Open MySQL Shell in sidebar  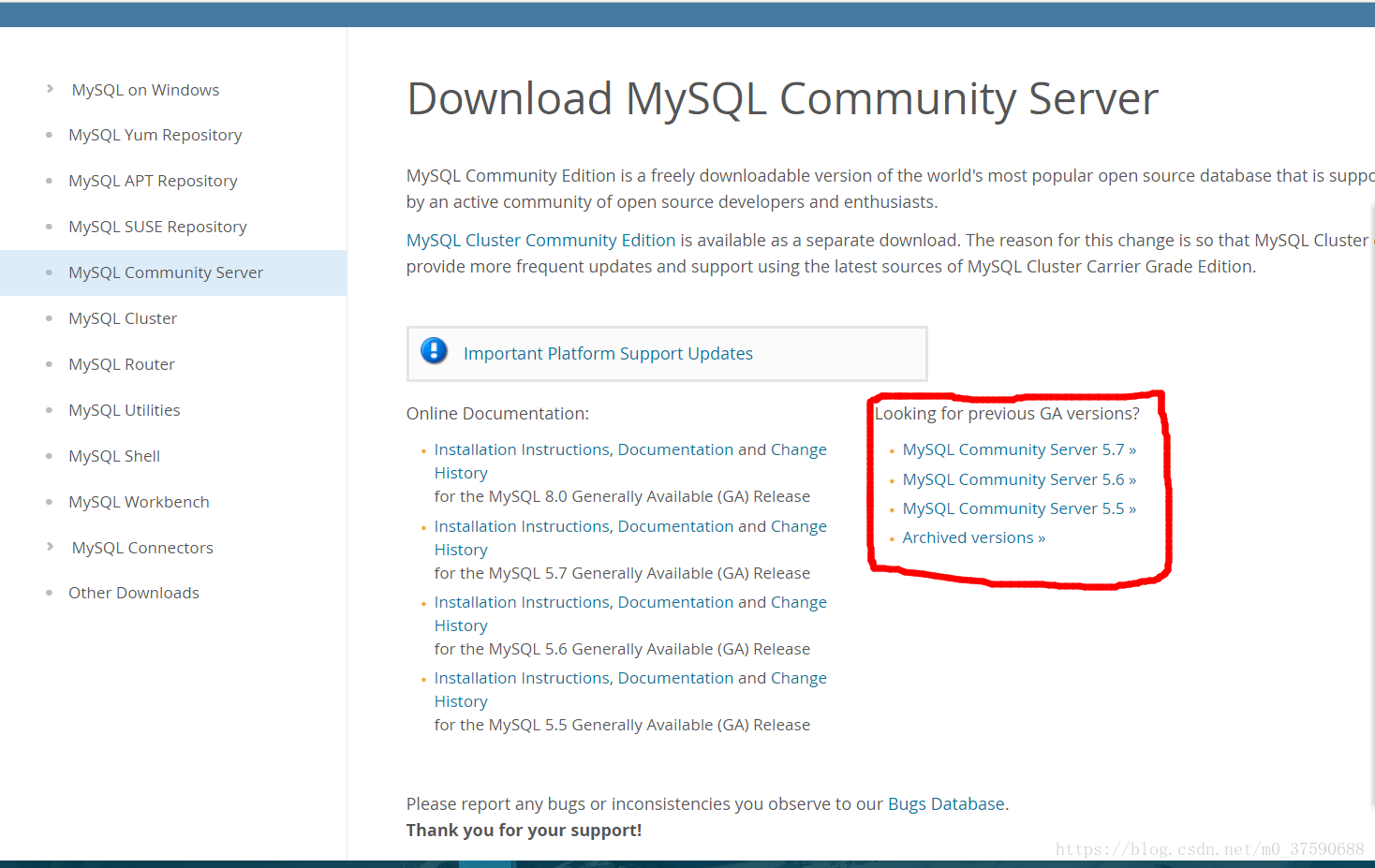[114, 456]
